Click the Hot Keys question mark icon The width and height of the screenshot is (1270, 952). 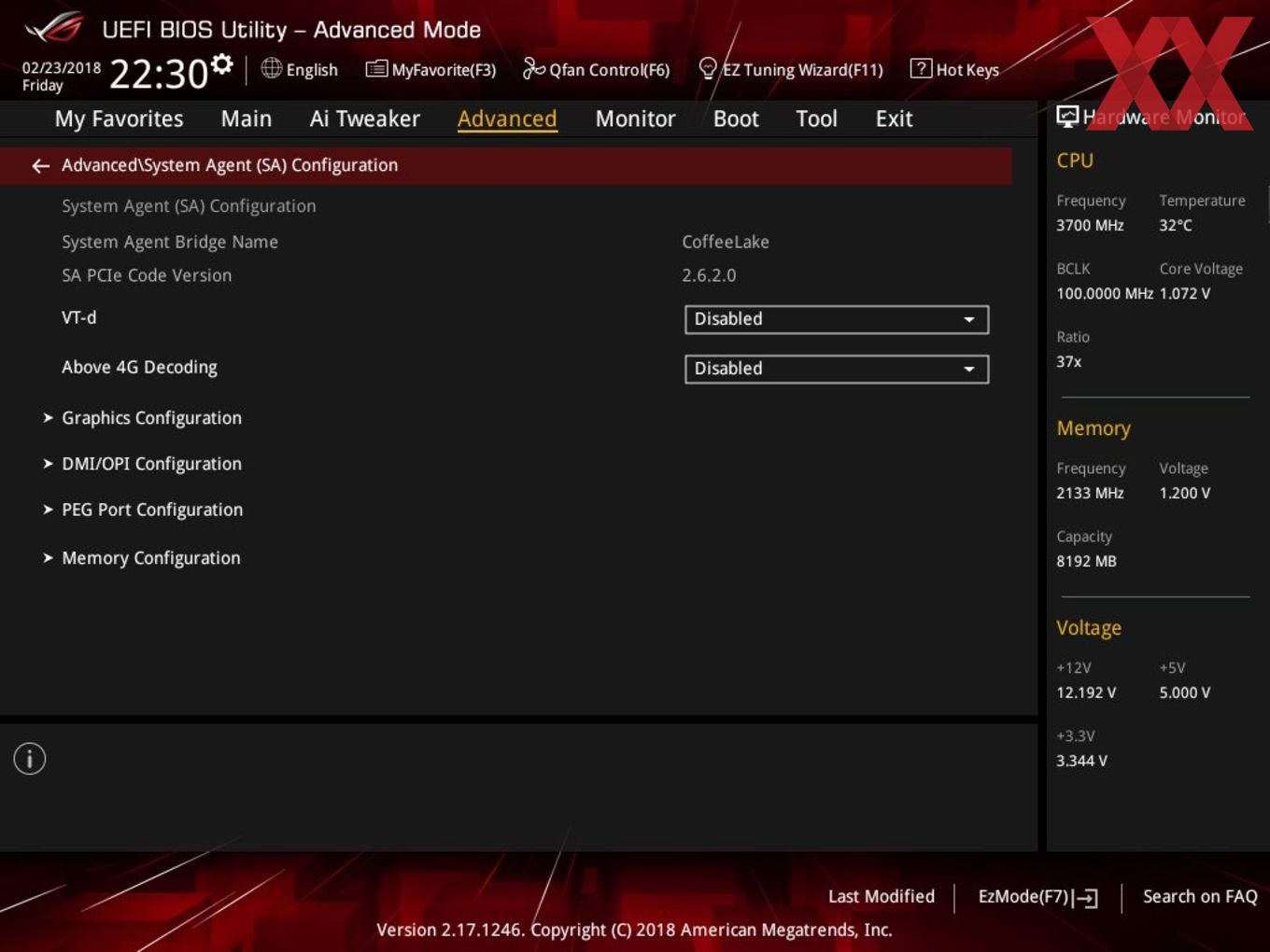pyautogui.click(x=921, y=68)
